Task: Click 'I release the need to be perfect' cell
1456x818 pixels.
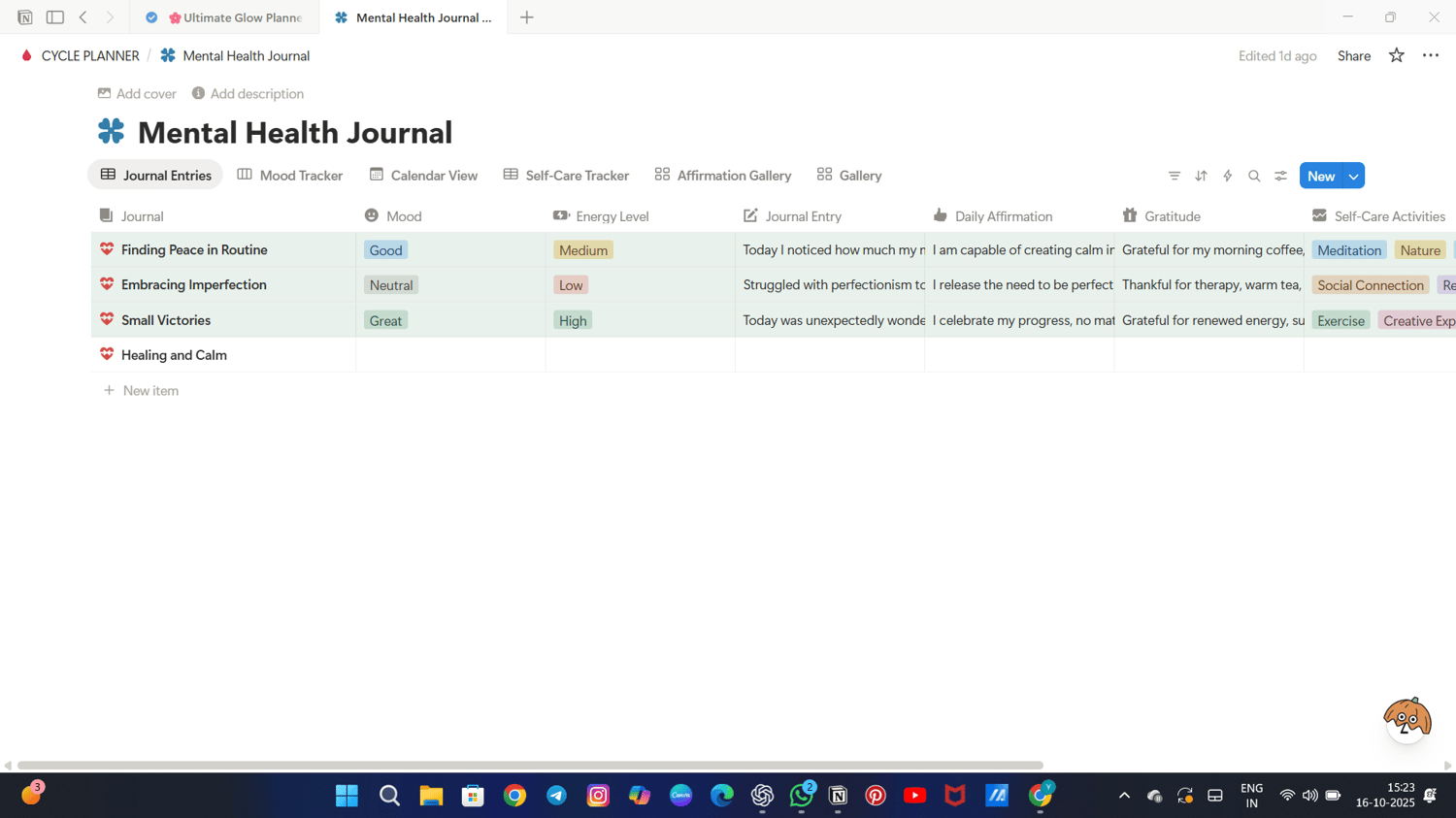Action: (x=1020, y=284)
